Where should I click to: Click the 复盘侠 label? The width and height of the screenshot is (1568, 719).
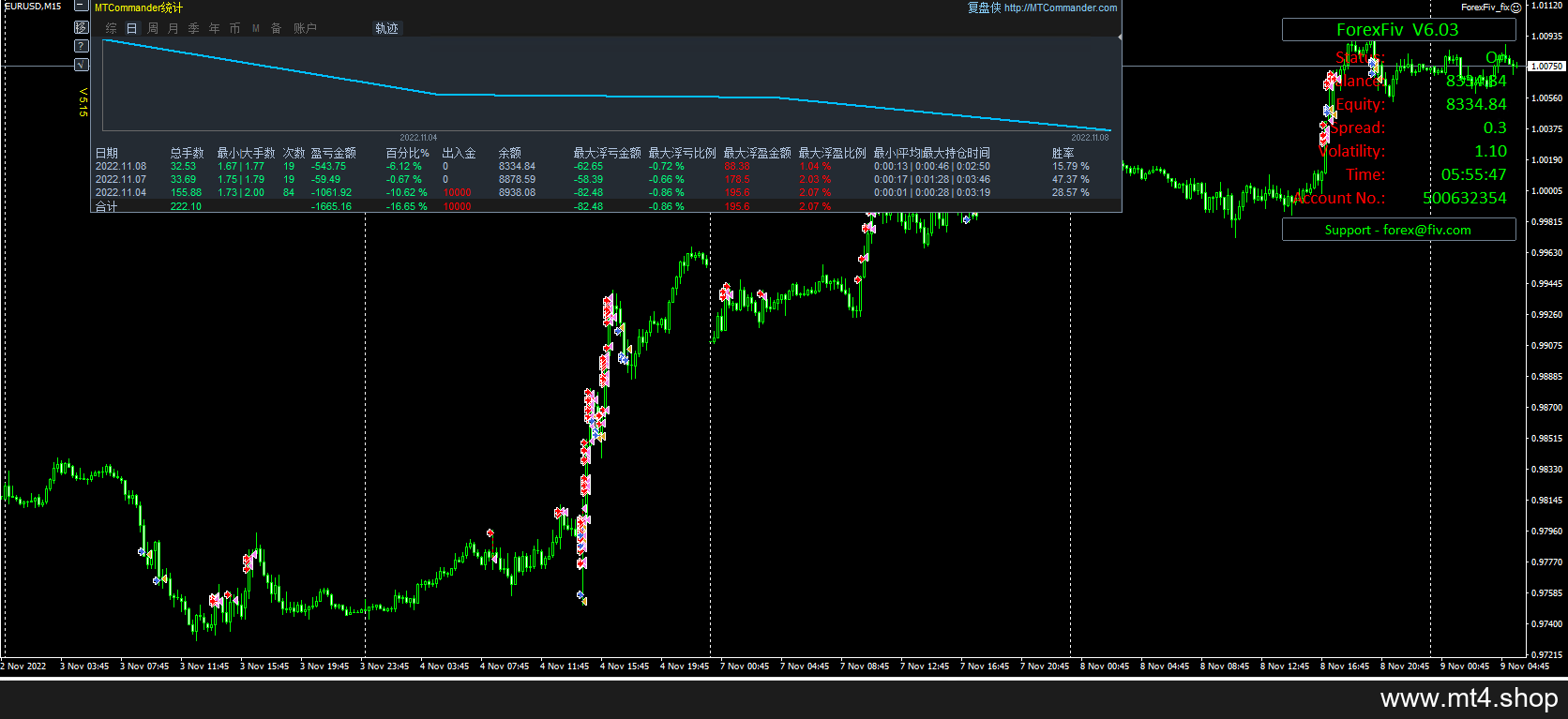click(985, 7)
